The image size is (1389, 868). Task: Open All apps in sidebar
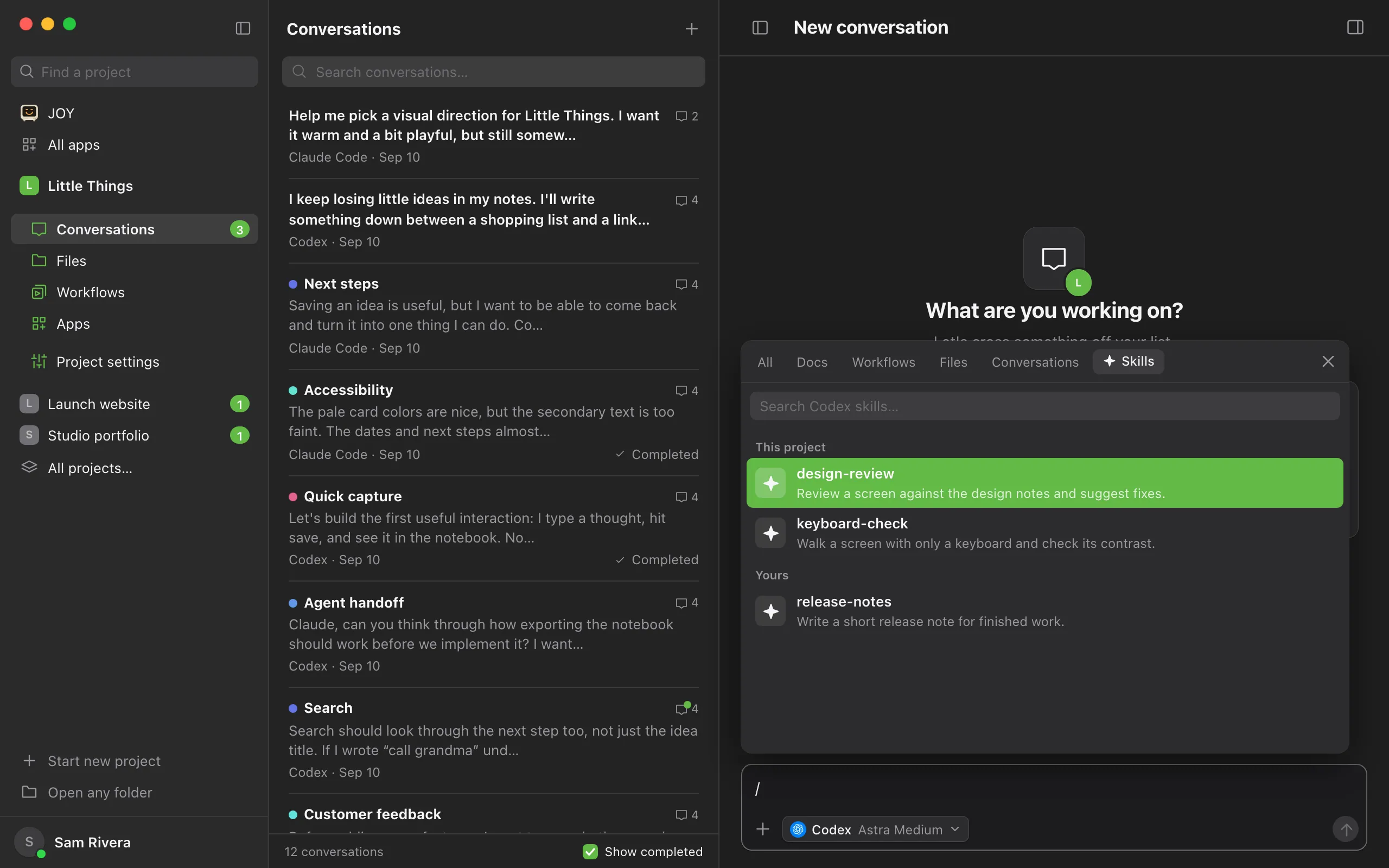click(135, 145)
